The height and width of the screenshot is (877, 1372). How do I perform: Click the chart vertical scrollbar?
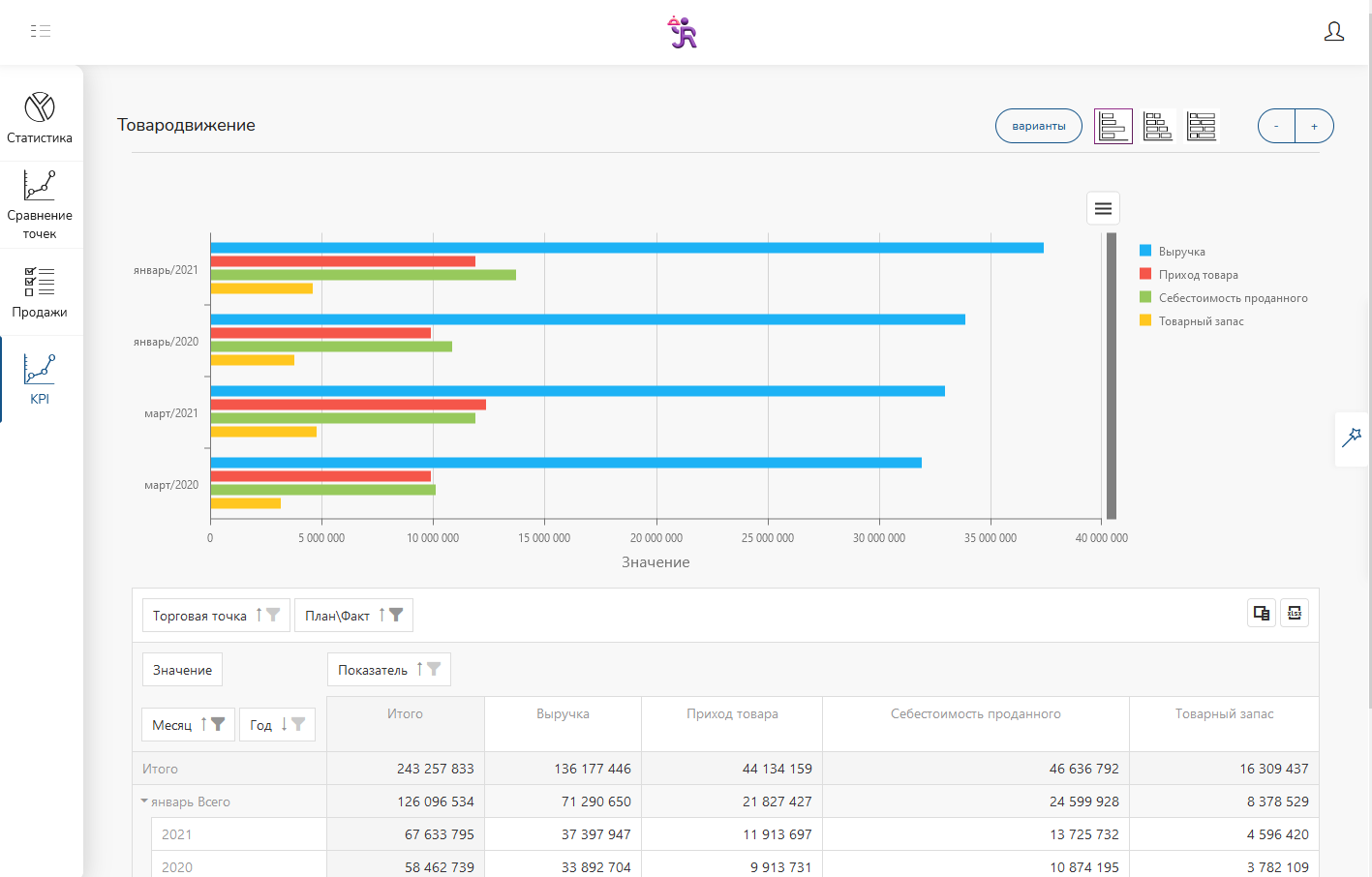1112,376
